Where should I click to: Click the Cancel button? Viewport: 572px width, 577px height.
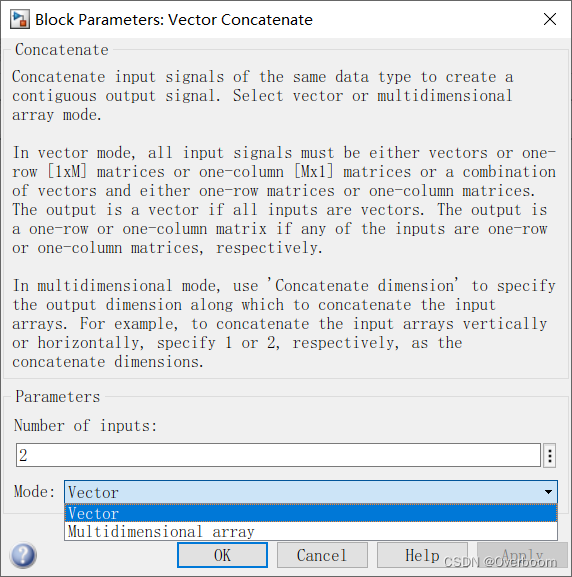[322, 555]
